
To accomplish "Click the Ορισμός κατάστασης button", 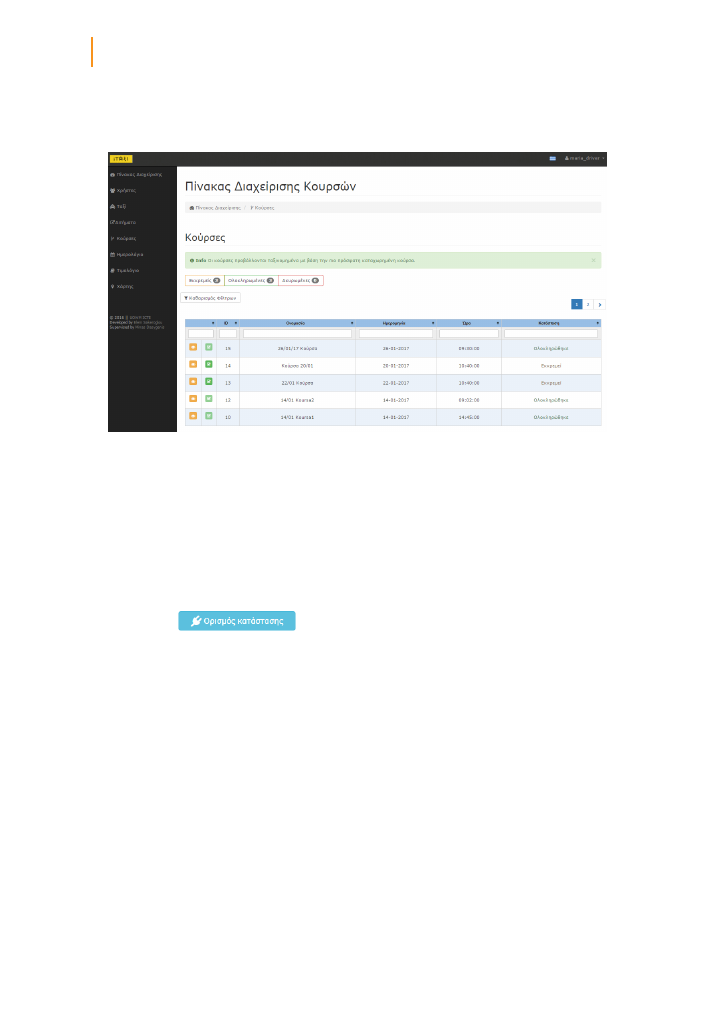I will [237, 621].
